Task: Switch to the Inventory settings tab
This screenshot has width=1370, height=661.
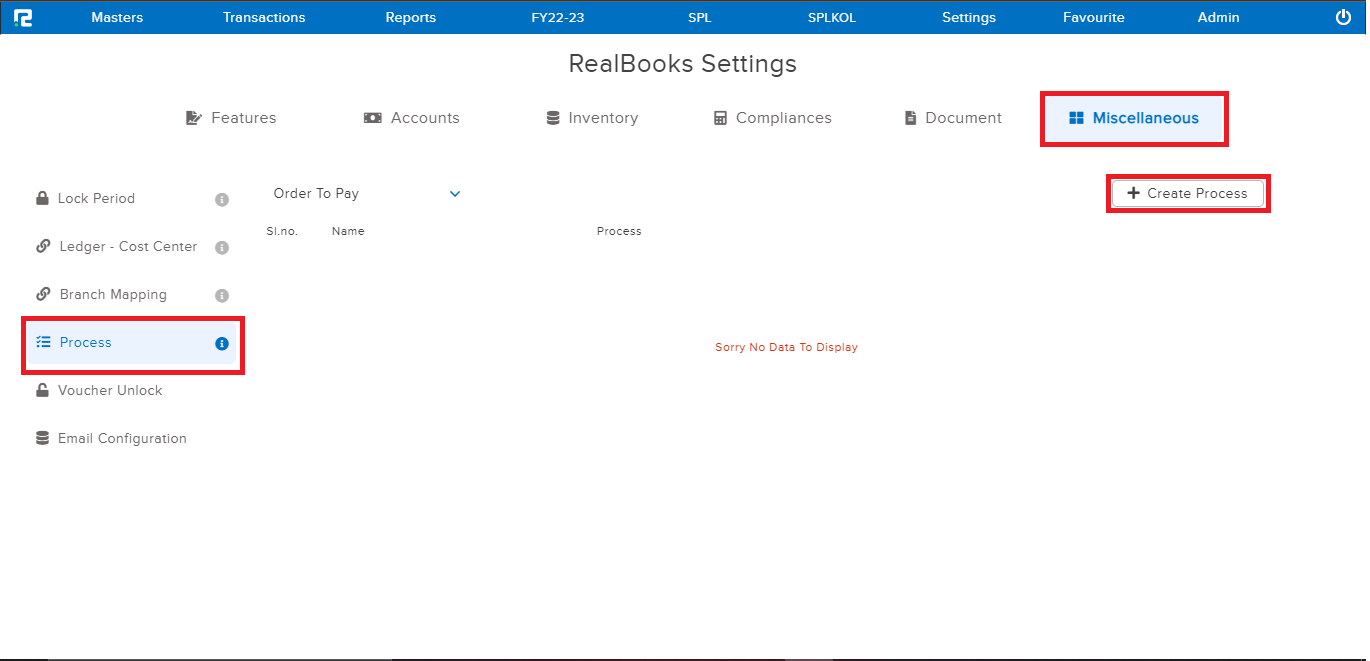Action: click(x=592, y=118)
